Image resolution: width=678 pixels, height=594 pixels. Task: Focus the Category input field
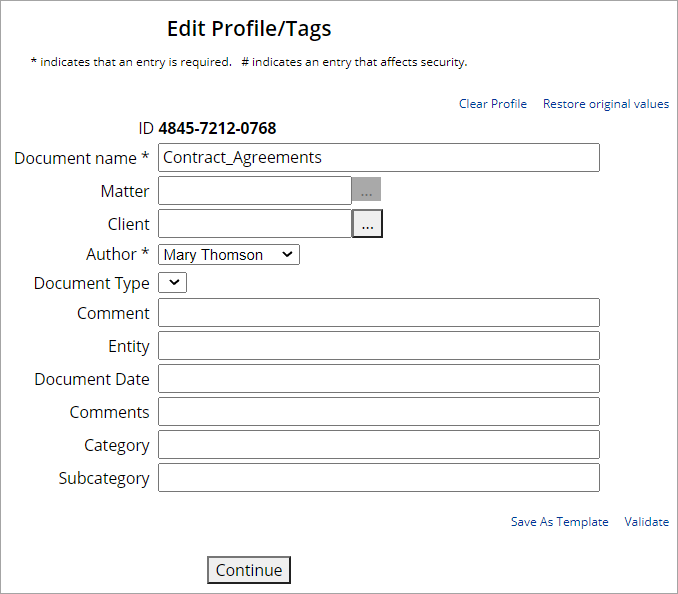(378, 445)
